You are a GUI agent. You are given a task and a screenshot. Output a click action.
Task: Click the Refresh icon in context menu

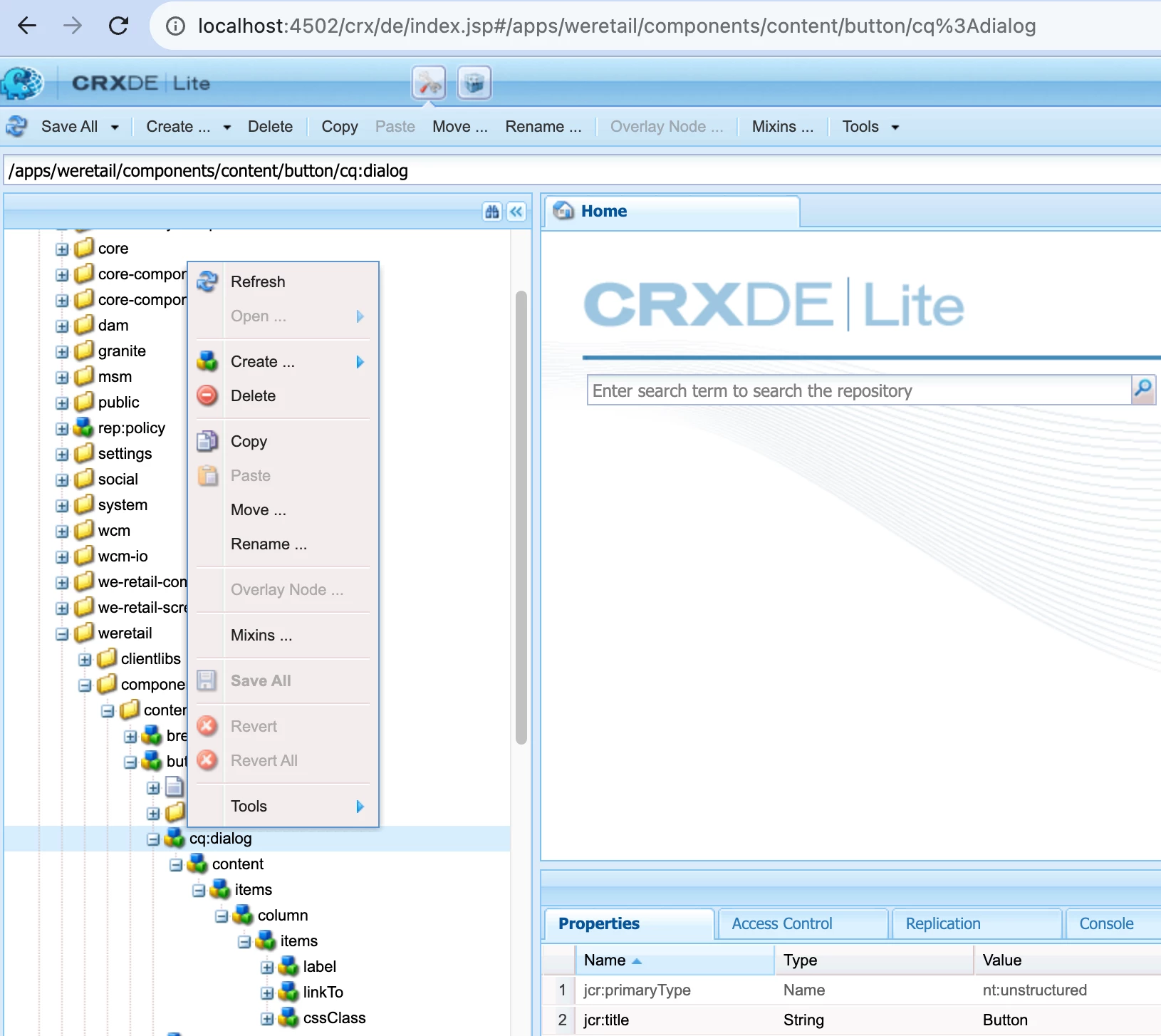pyautogui.click(x=207, y=281)
